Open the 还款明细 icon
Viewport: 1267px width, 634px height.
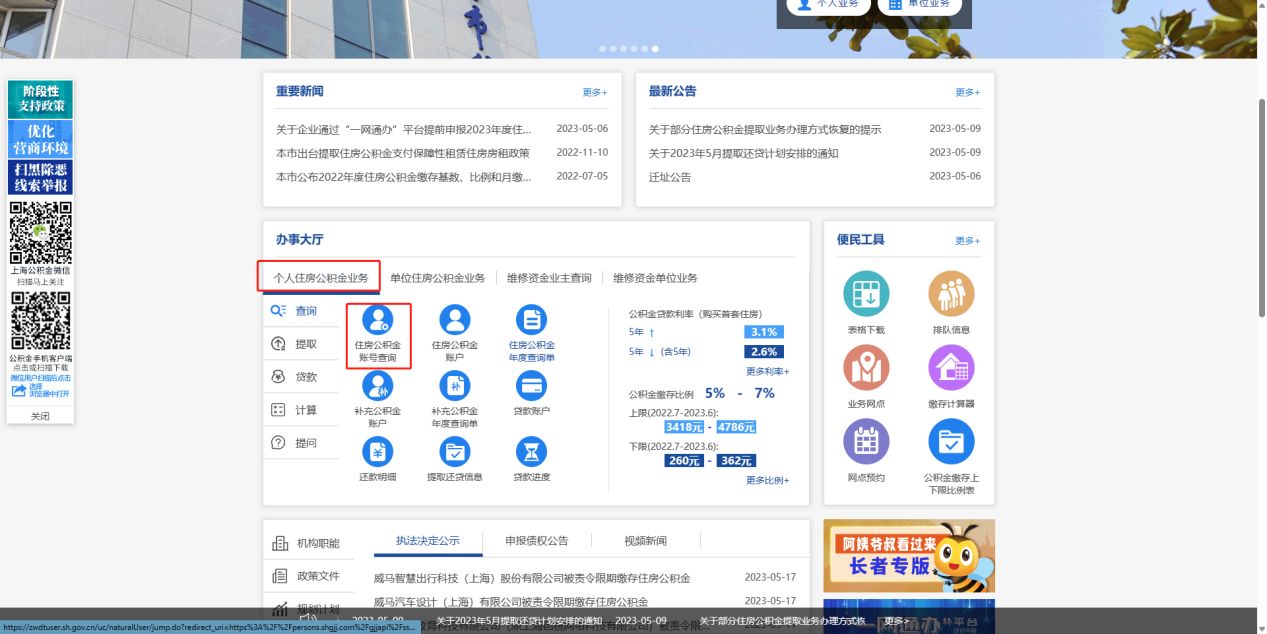pyautogui.click(x=377, y=452)
